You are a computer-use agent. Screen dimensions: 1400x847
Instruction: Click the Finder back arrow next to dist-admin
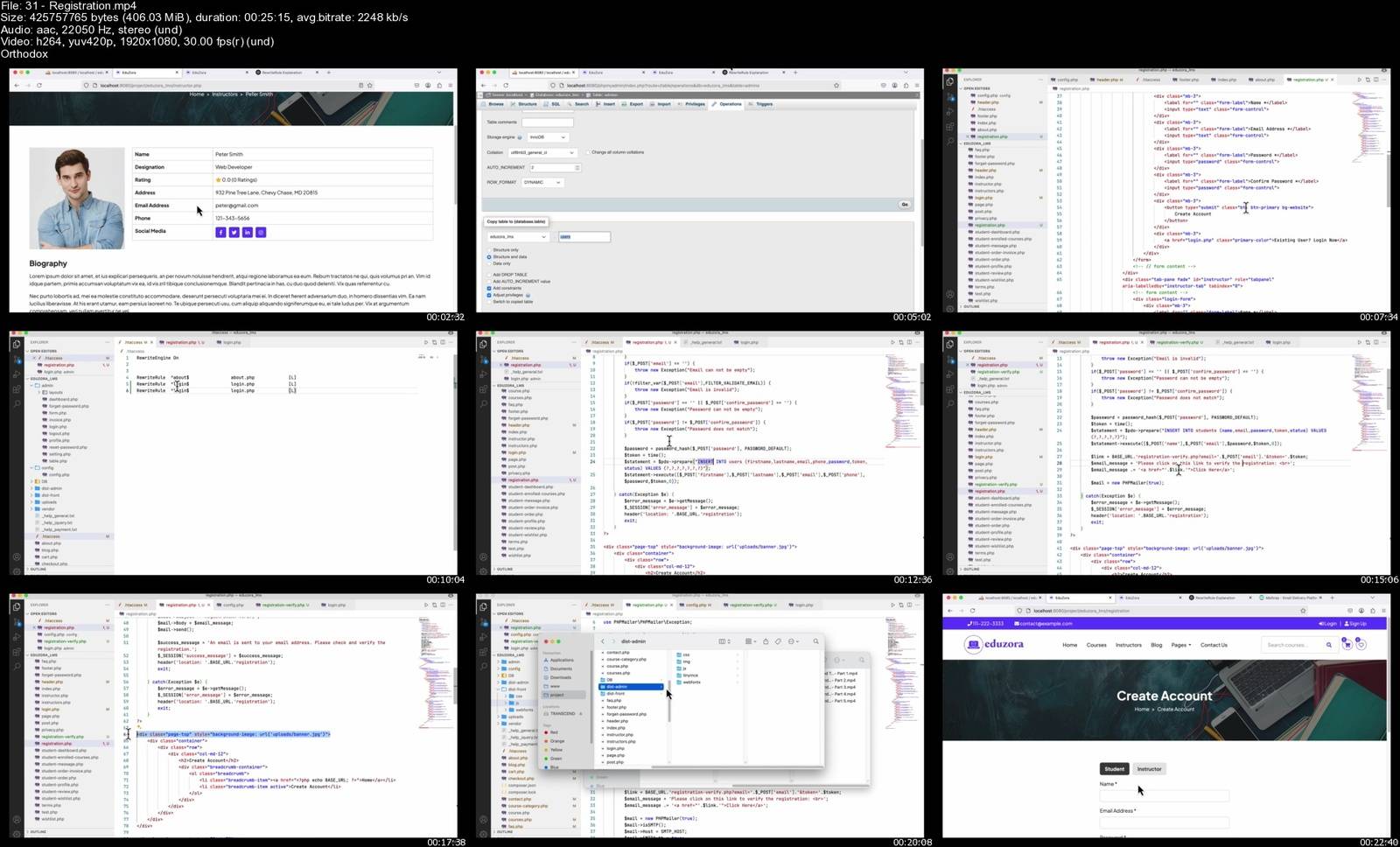(x=603, y=641)
